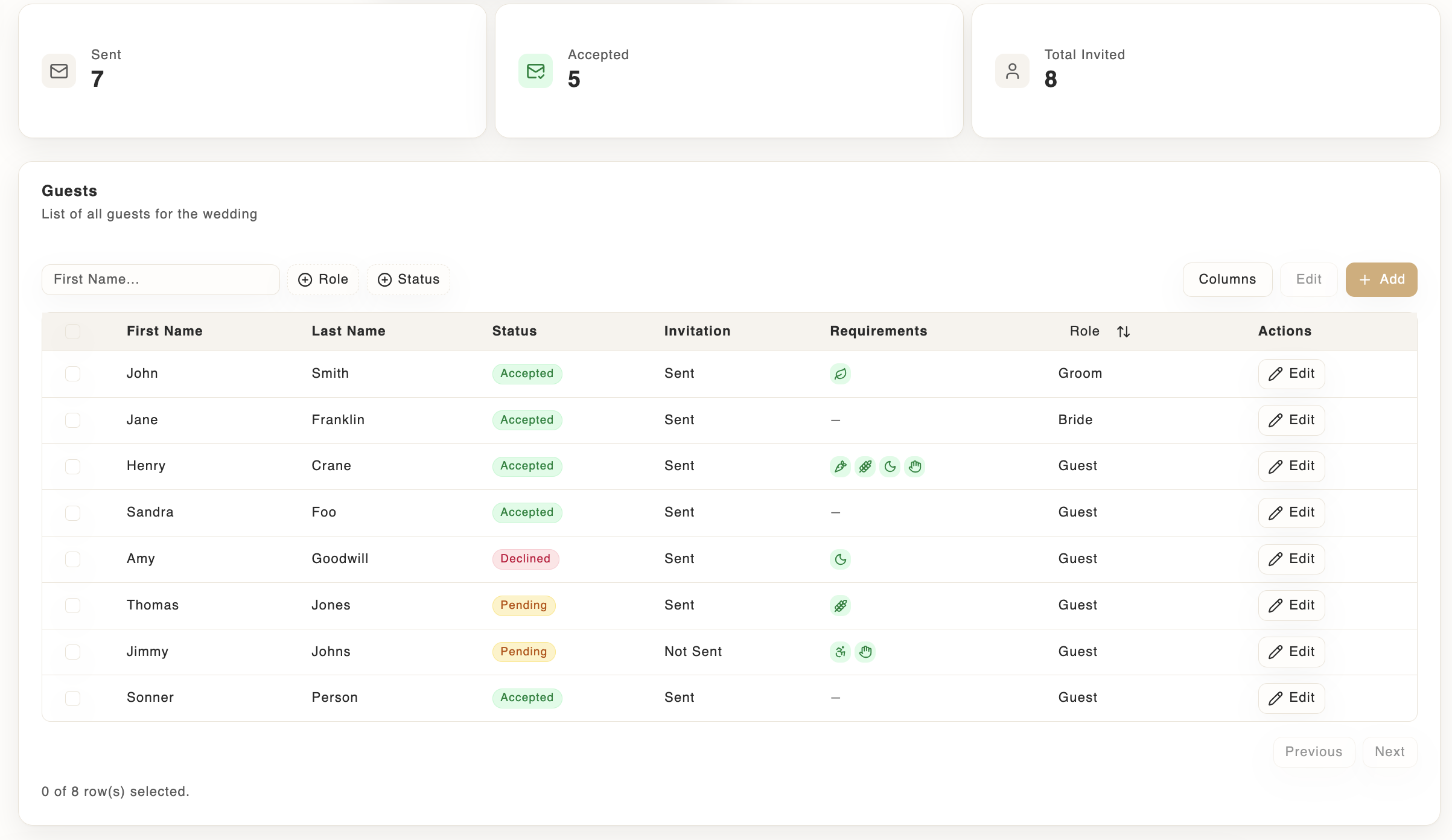Click the envelope icon in the Sent card
The width and height of the screenshot is (1452, 840).
59,71
